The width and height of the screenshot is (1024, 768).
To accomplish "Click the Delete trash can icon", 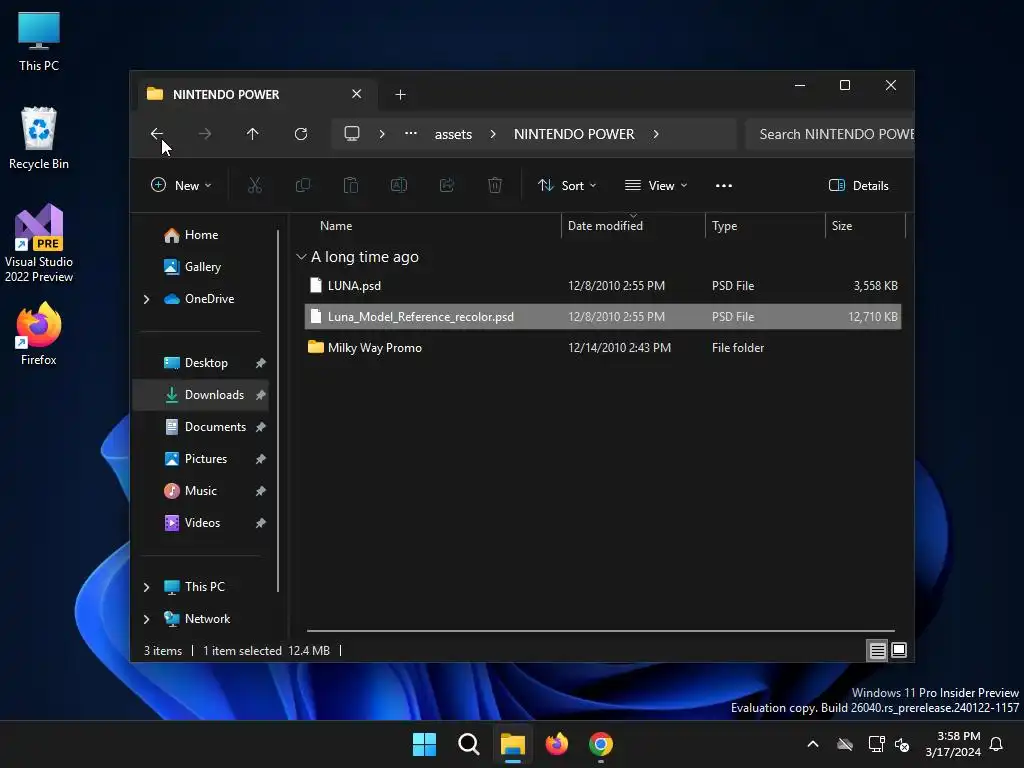I will 495,185.
